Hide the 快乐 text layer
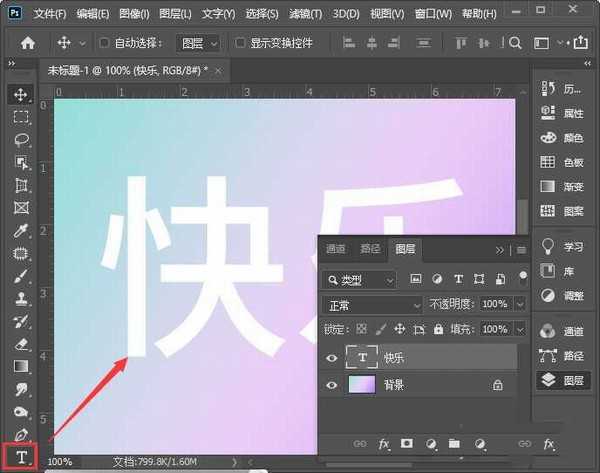Viewport: 600px width, 473px height. [334, 357]
